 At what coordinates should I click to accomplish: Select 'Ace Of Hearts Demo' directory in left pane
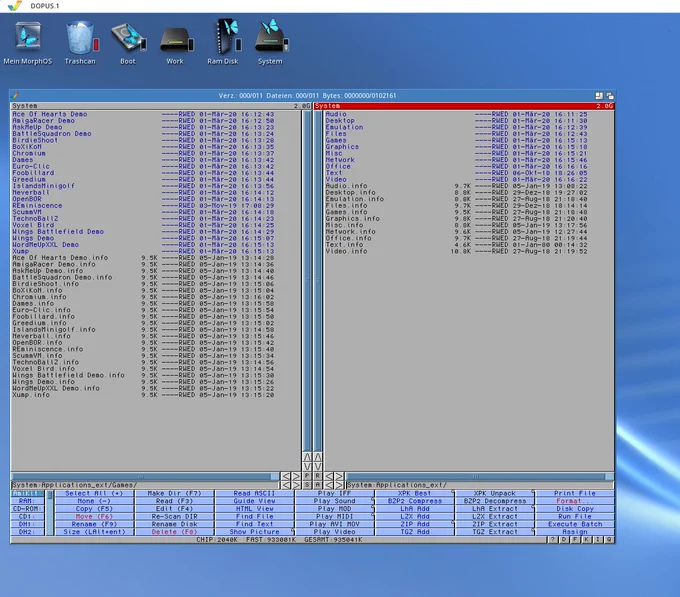pyautogui.click(x=143, y=114)
